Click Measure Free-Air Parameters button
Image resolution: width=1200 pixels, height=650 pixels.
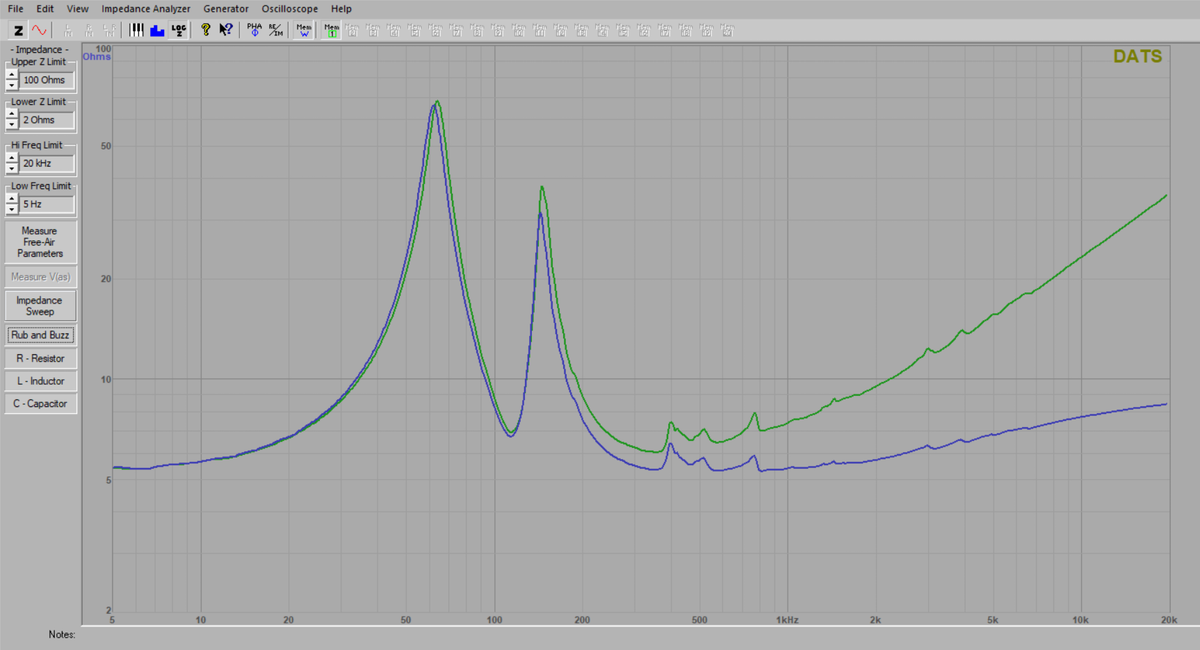coord(39,242)
